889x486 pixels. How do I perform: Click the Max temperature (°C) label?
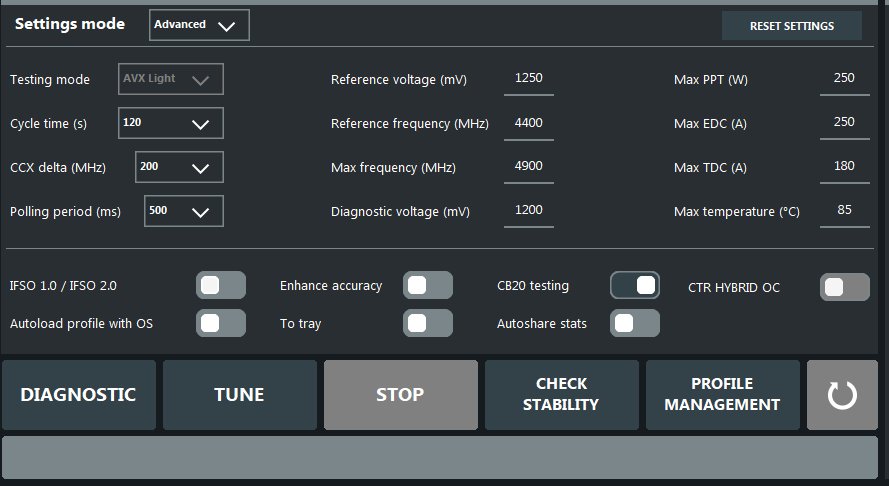coord(737,212)
